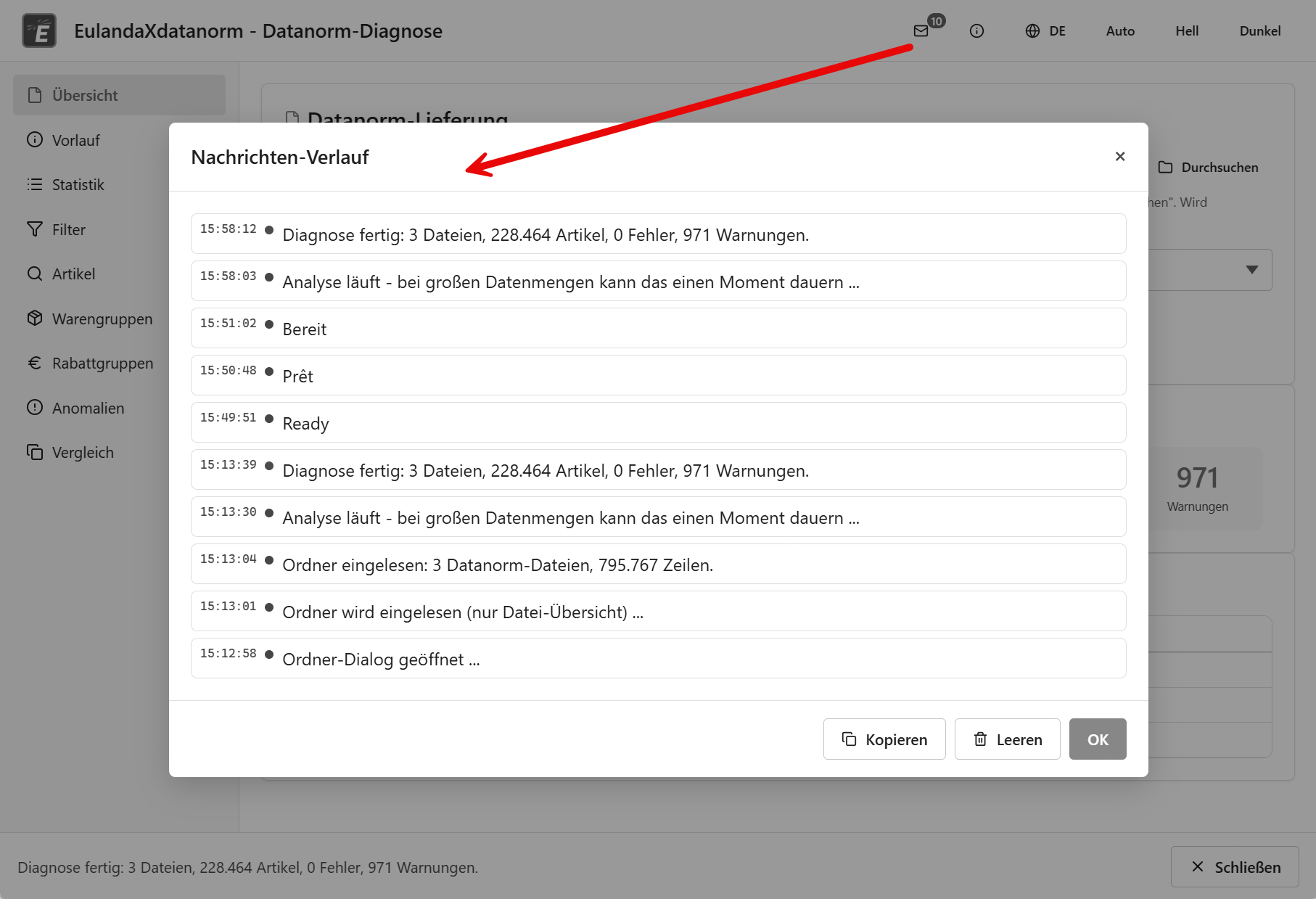Click the Durchsuchen button

[x=1209, y=167]
